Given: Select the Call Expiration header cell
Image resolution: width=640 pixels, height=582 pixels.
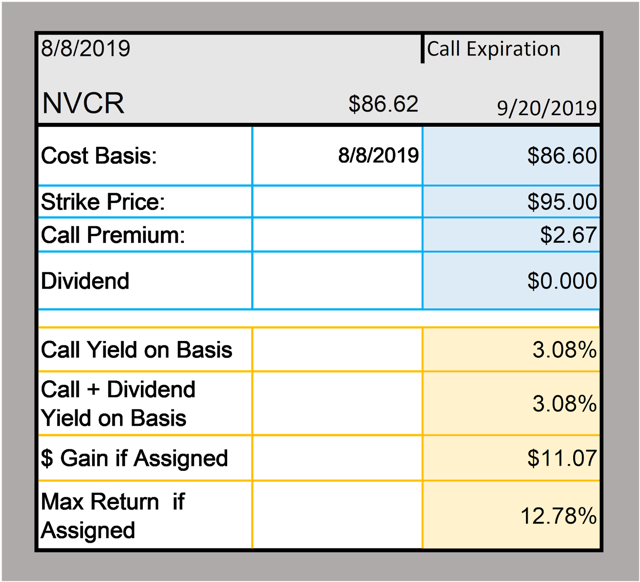Looking at the screenshot, I should tap(493, 49).
